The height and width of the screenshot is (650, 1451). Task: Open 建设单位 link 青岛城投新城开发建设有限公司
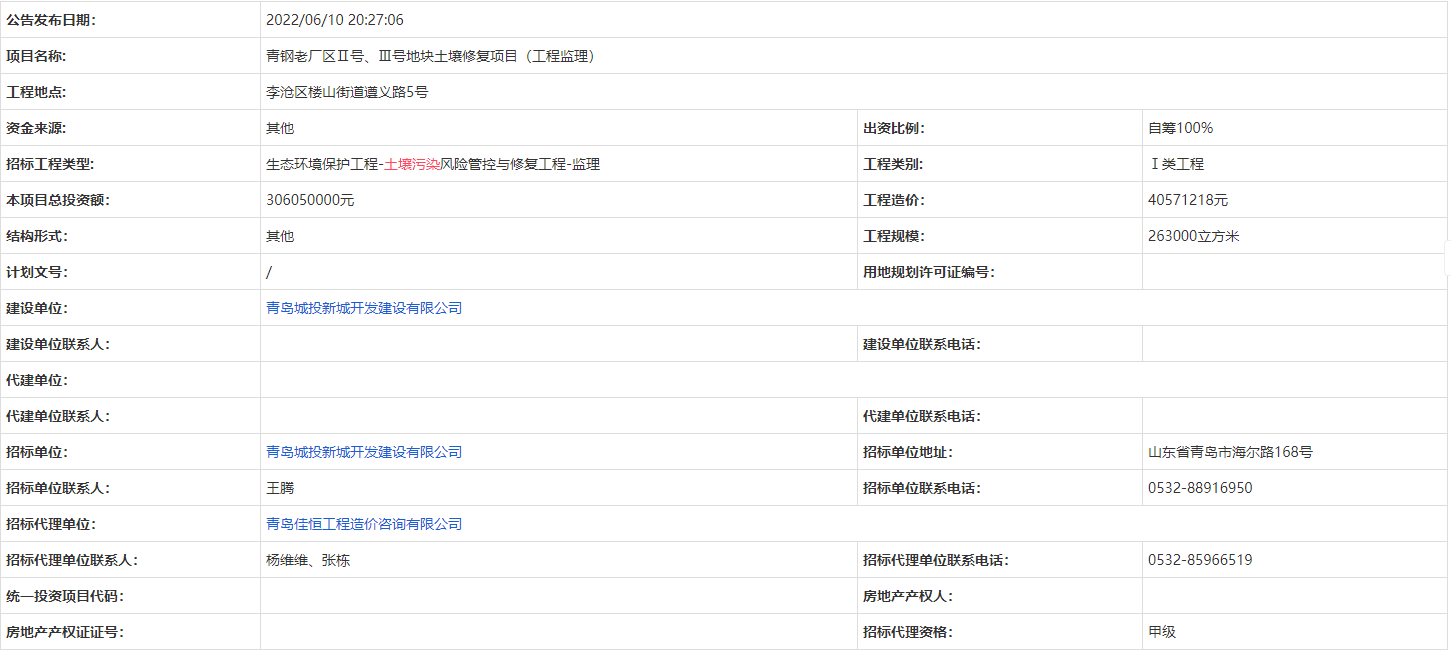tap(364, 308)
